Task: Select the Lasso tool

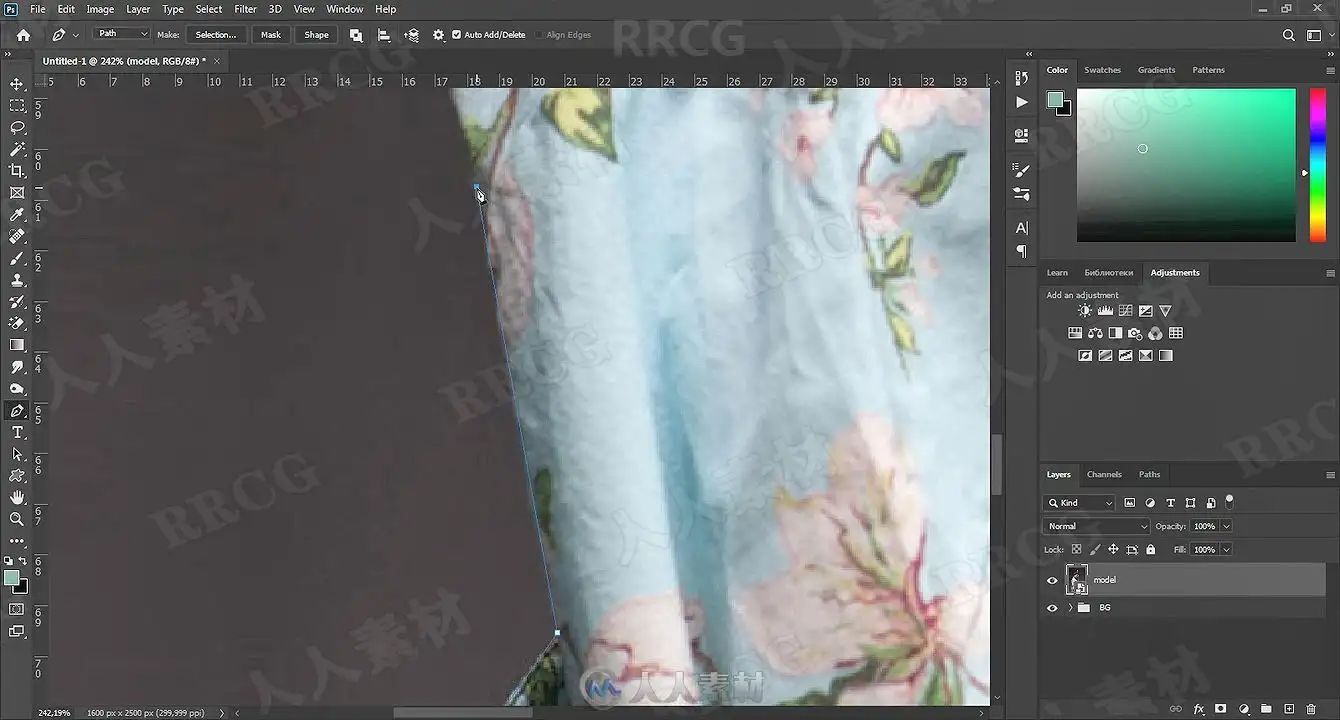Action: click(x=17, y=127)
